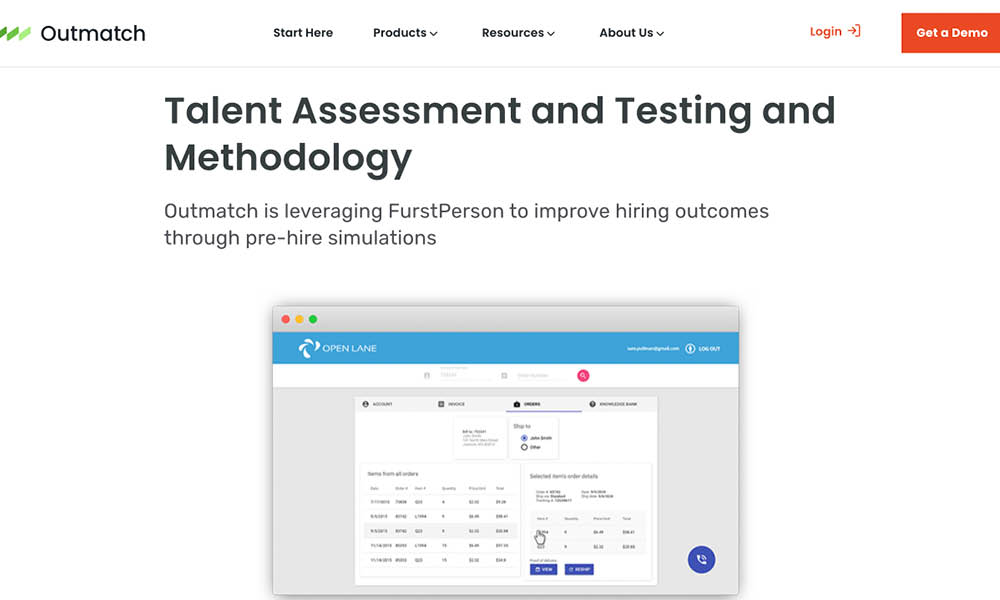
Task: Click the Log Out label in mockup
Action: coord(709,349)
